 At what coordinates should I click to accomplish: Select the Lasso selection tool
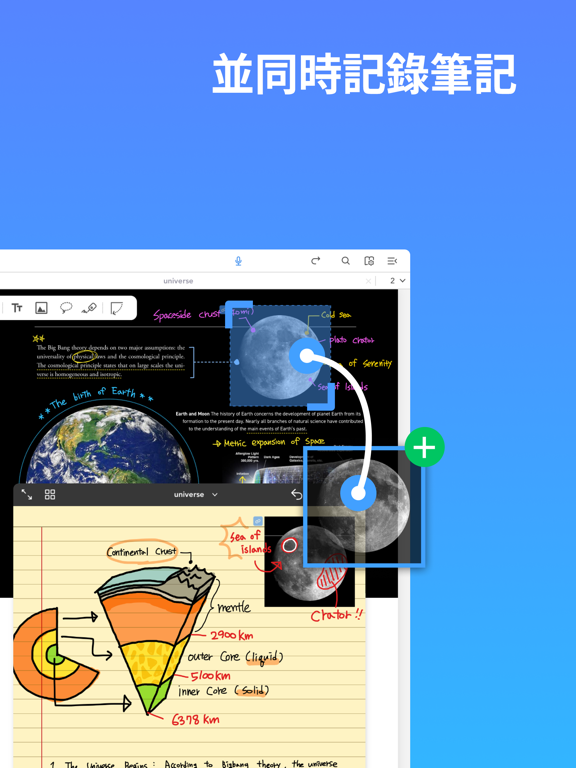[x=66, y=308]
